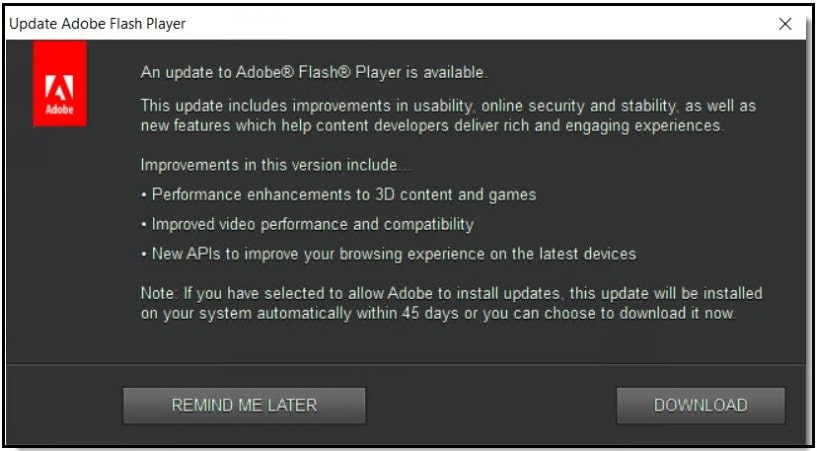Click the "An update to Adobe Flash Player is available" line
This screenshot has width=817, height=451.
[314, 72]
